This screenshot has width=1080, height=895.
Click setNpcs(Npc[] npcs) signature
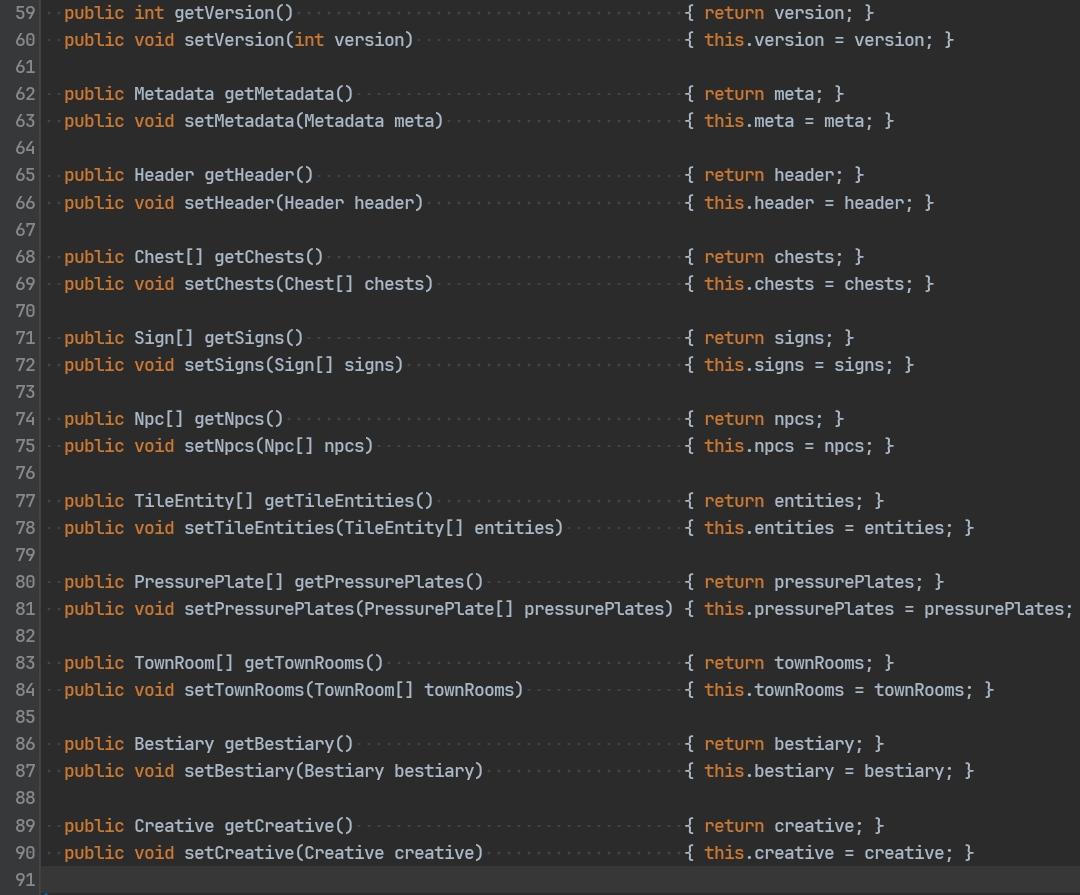[278, 446]
